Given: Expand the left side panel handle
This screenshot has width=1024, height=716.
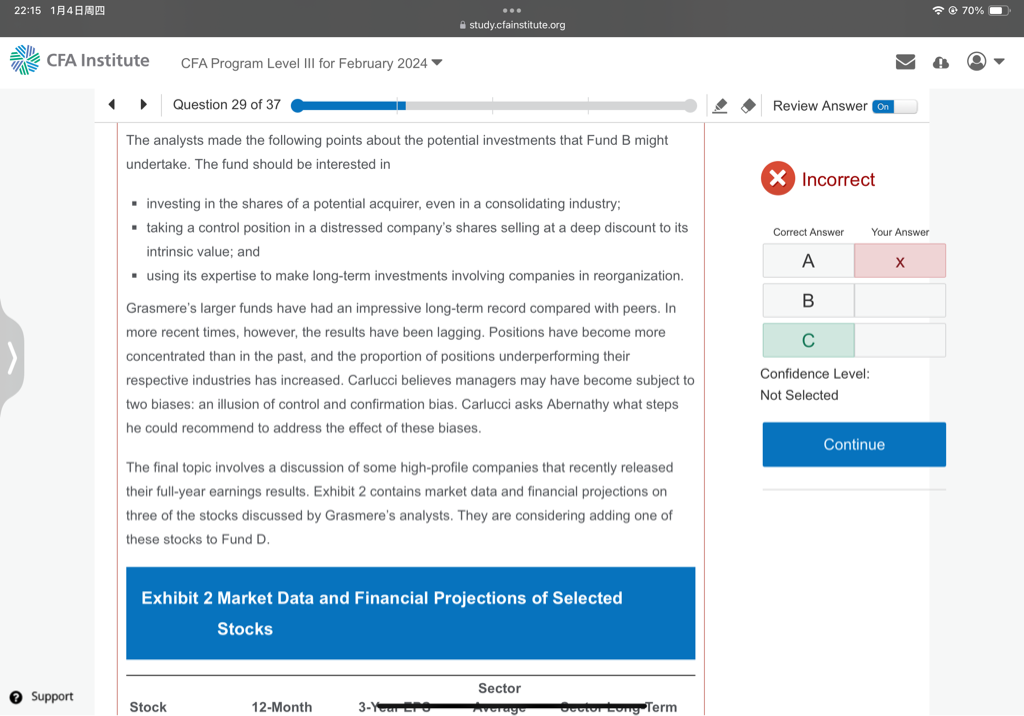Looking at the screenshot, I should tap(12, 357).
